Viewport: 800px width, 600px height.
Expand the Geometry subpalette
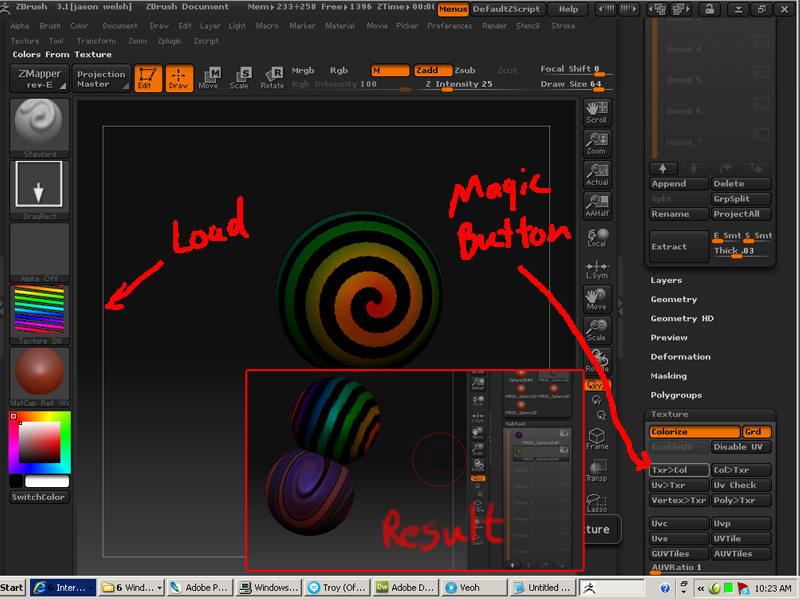point(673,299)
